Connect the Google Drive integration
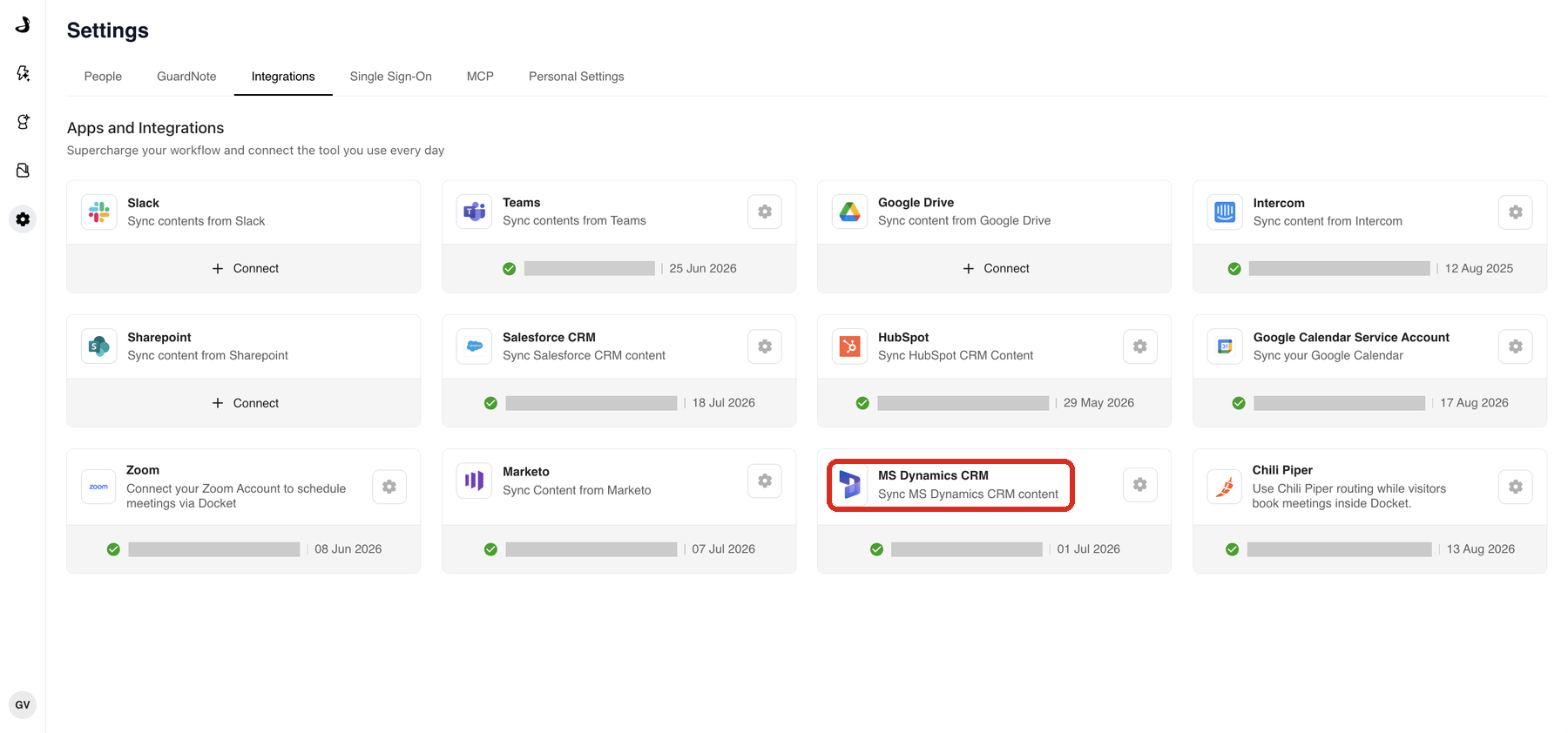 click(996, 268)
